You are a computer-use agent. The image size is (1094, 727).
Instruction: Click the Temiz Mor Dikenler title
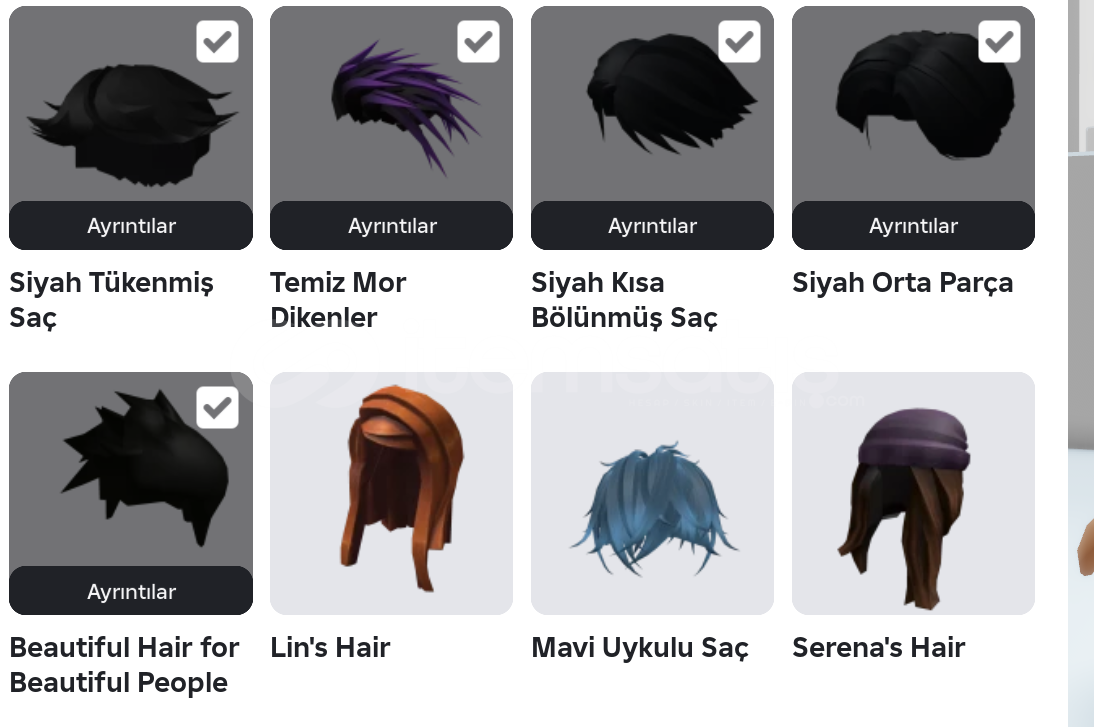pos(338,300)
